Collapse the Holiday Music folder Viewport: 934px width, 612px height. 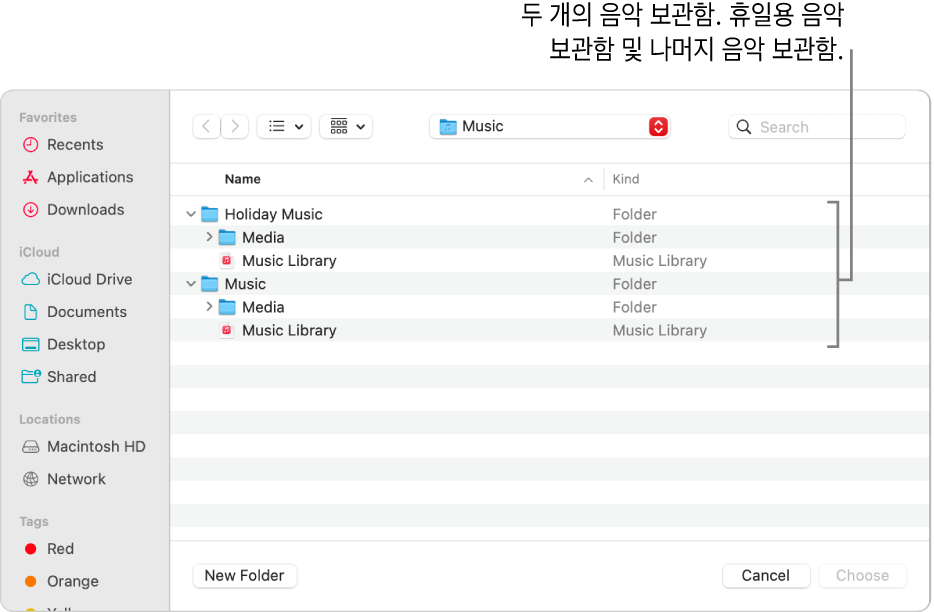tap(191, 214)
